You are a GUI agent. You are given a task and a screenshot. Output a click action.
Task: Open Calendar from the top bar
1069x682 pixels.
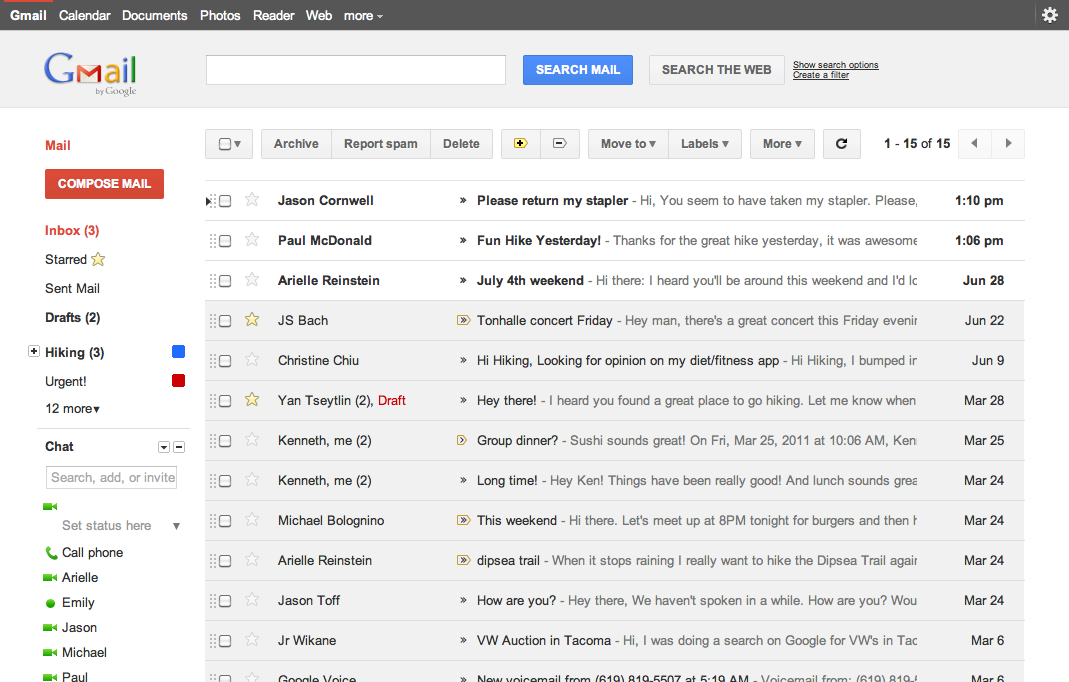[x=85, y=15]
